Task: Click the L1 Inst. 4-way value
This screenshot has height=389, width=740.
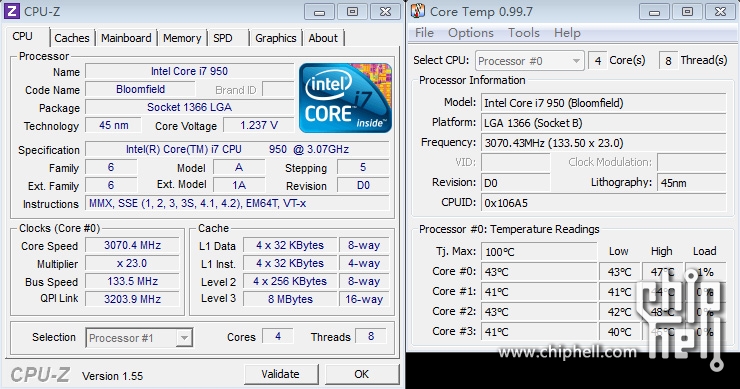Action: [x=364, y=263]
